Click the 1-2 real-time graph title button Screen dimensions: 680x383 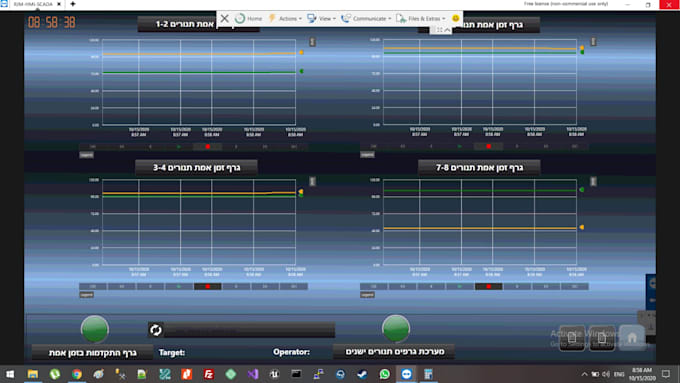click(x=199, y=24)
